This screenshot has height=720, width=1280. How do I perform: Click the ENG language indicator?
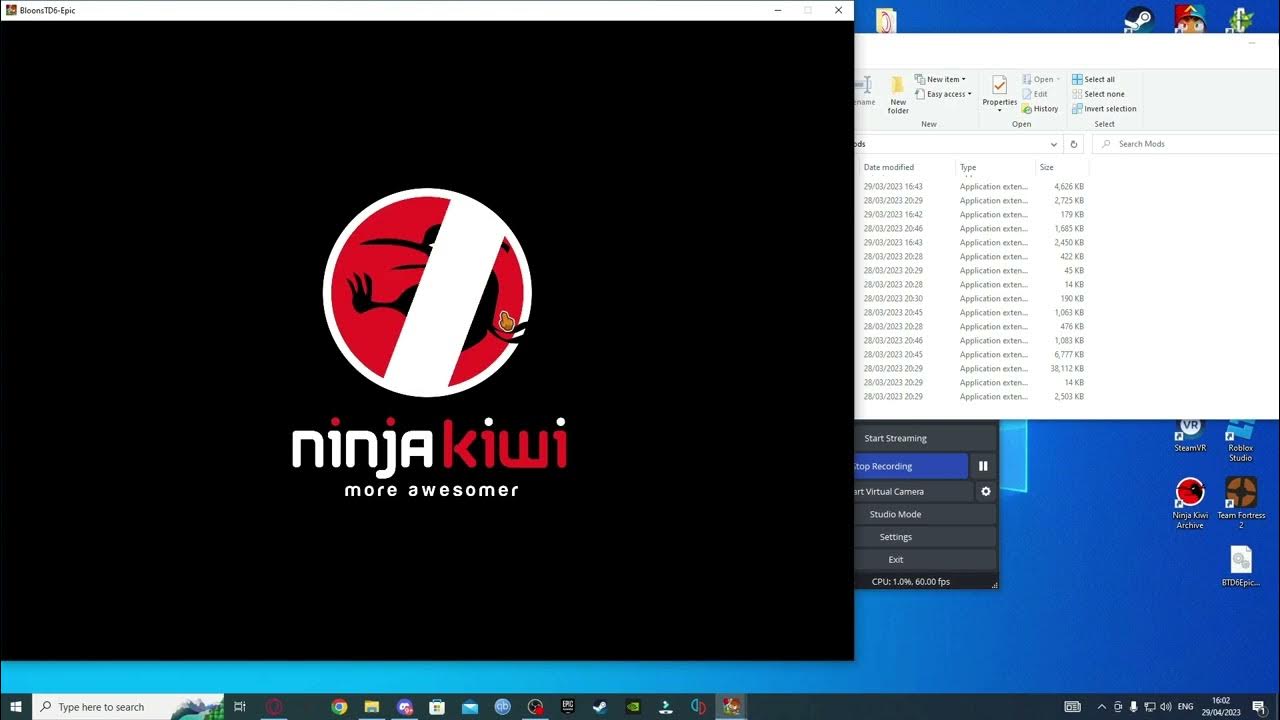pyautogui.click(x=1186, y=707)
